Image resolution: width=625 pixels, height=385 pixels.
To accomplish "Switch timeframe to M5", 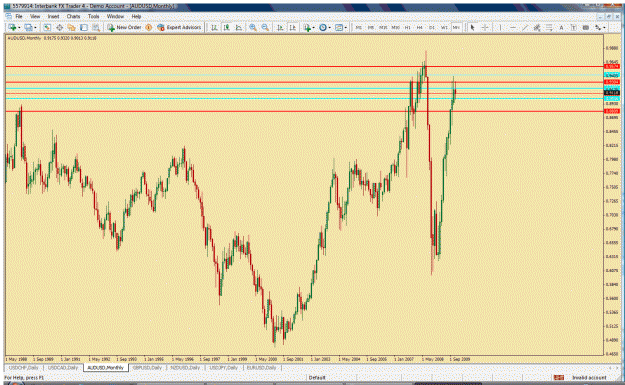I will 371,28.
